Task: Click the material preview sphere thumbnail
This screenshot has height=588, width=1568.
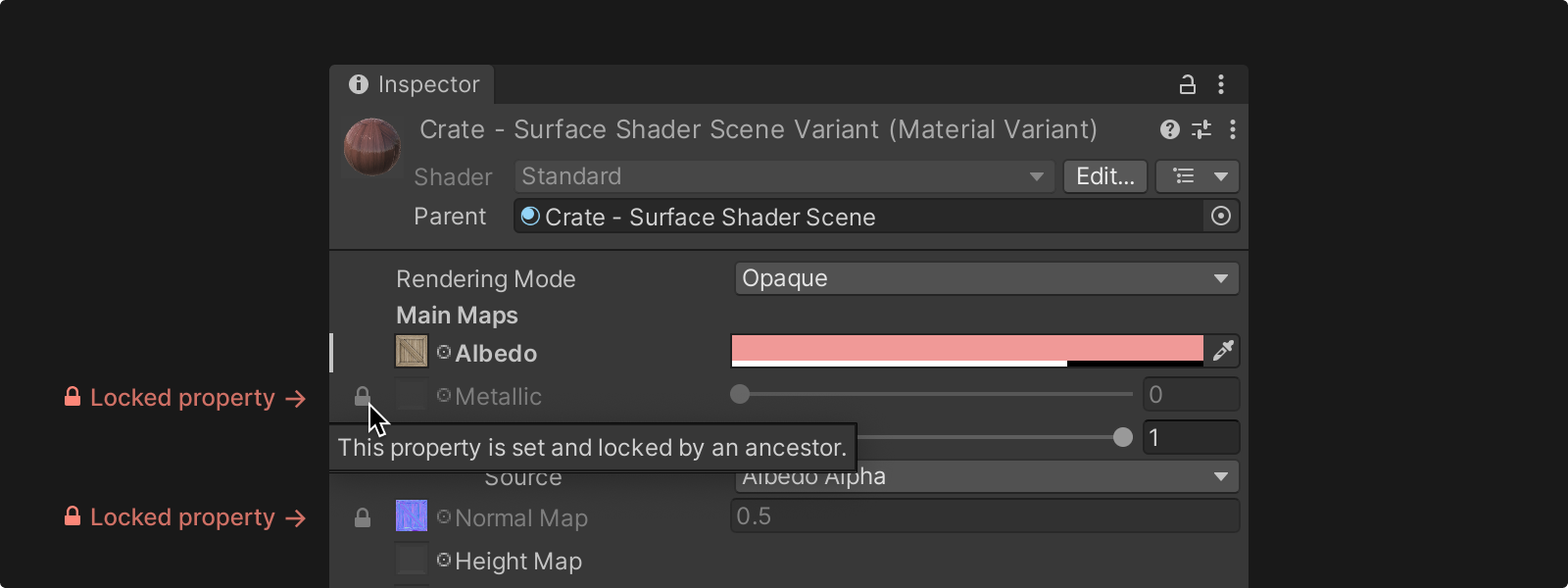Action: click(372, 147)
